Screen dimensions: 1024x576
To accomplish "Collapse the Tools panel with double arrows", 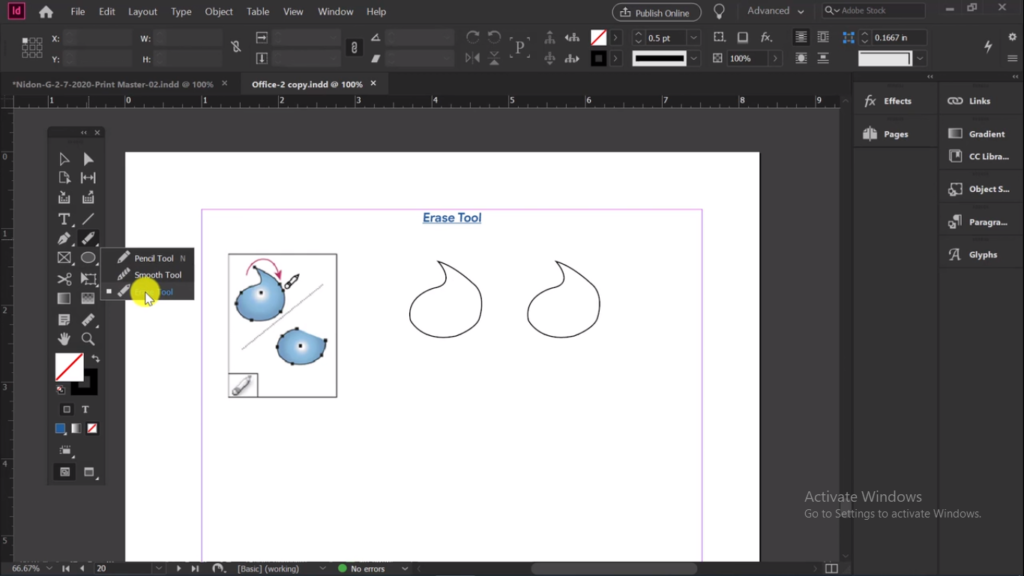I will coord(84,133).
